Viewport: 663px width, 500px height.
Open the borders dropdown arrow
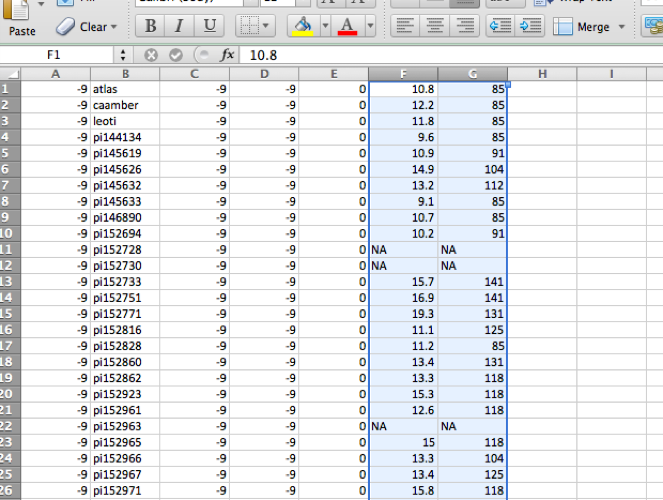pos(266,26)
